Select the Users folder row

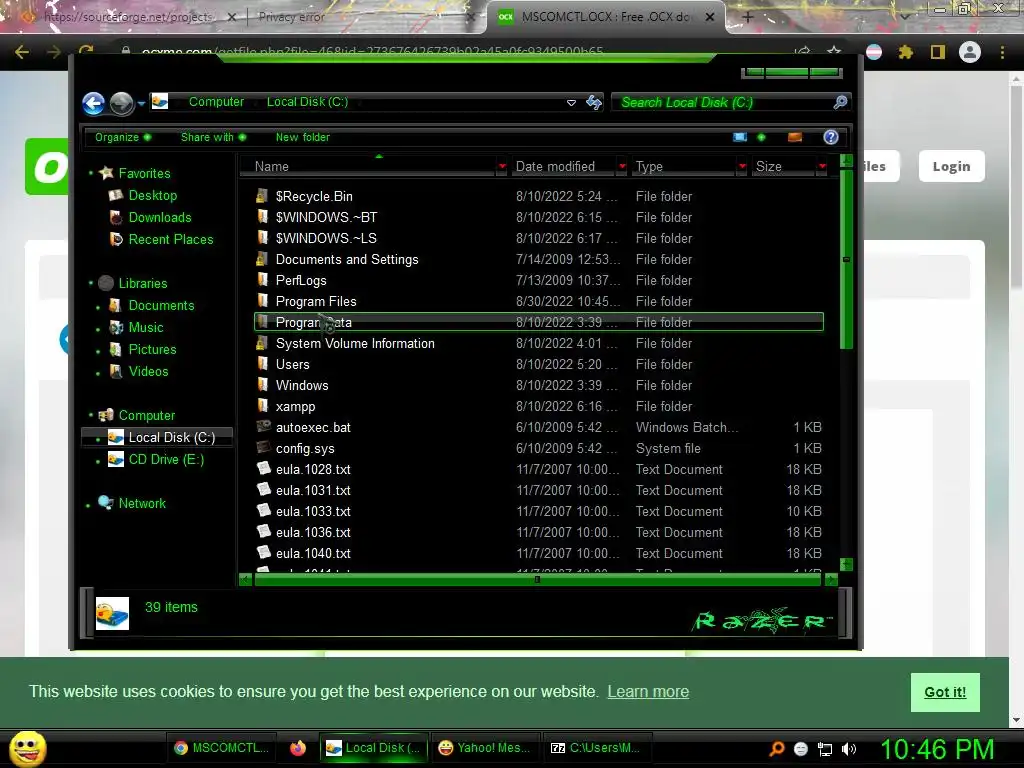click(539, 364)
